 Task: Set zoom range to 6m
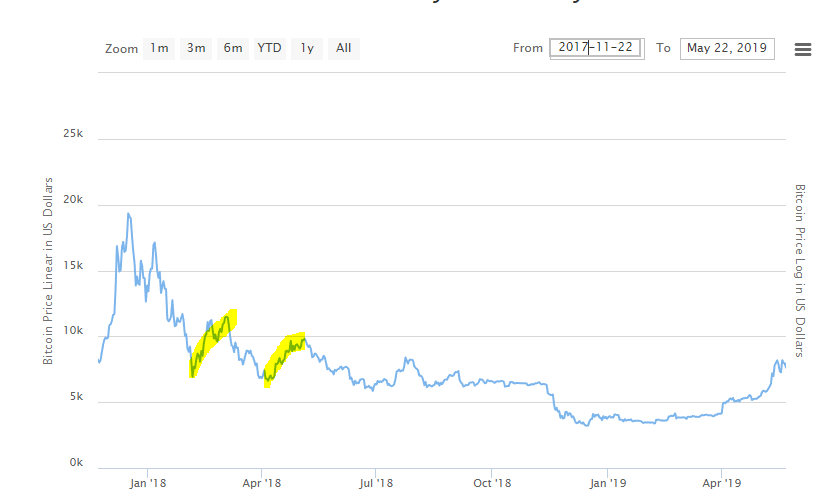(233, 48)
